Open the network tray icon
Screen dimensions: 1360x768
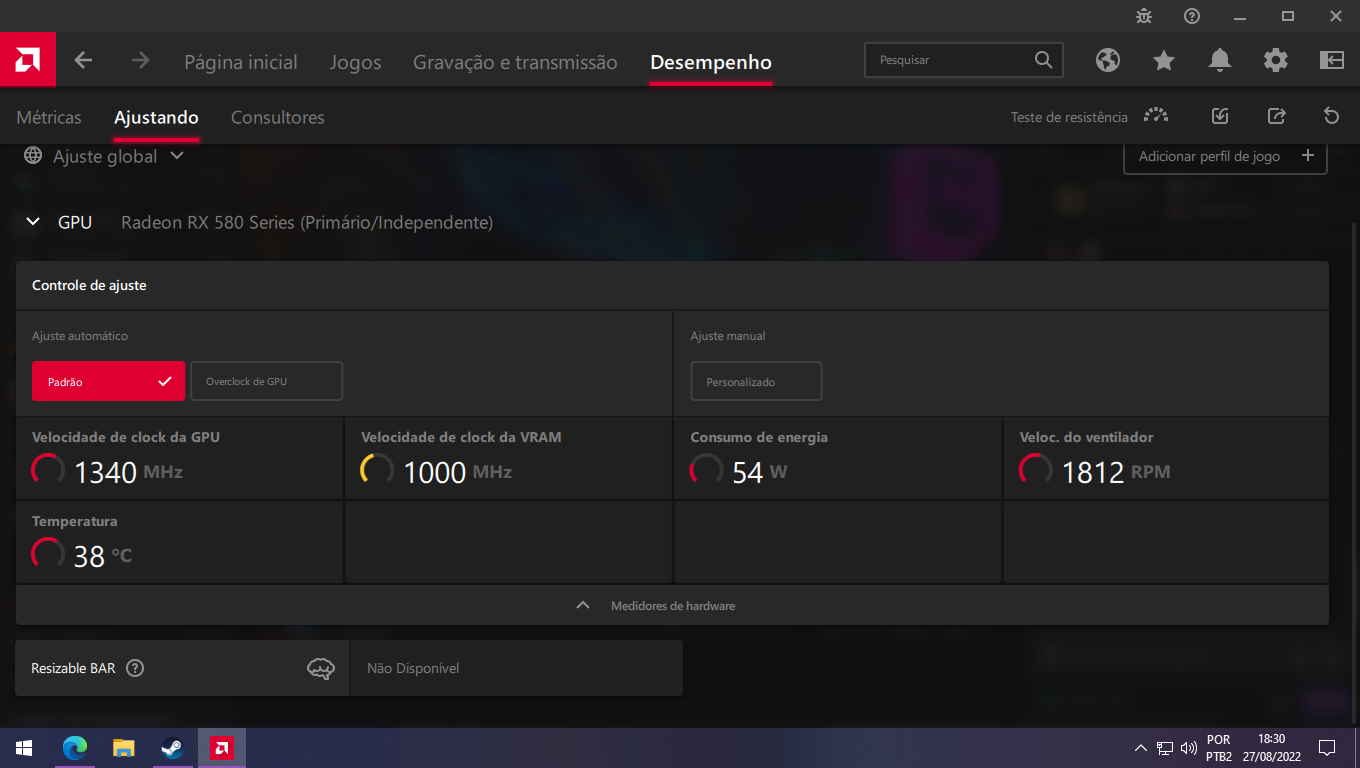[x=1165, y=748]
